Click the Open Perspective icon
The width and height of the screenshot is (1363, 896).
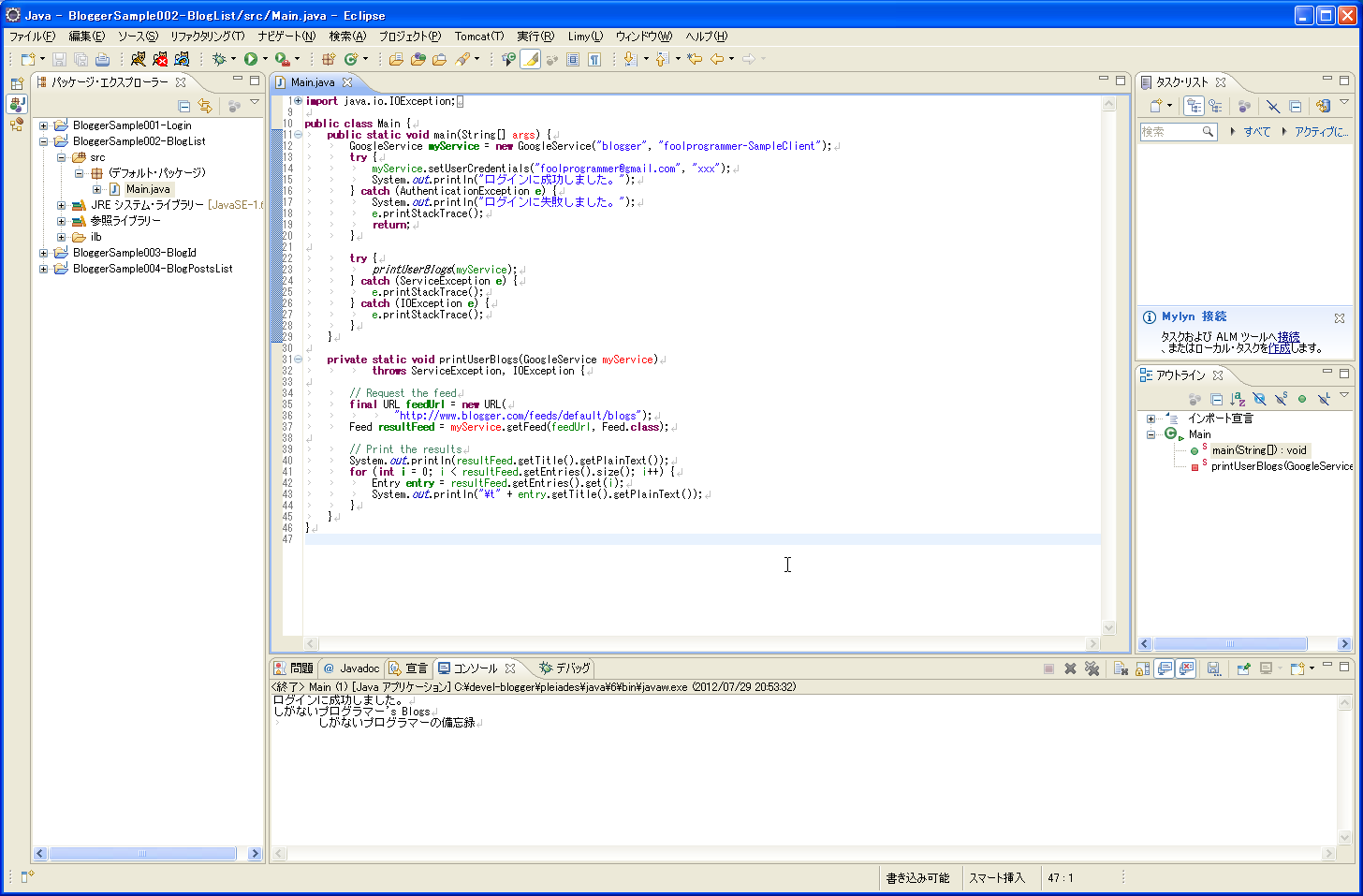(x=17, y=83)
